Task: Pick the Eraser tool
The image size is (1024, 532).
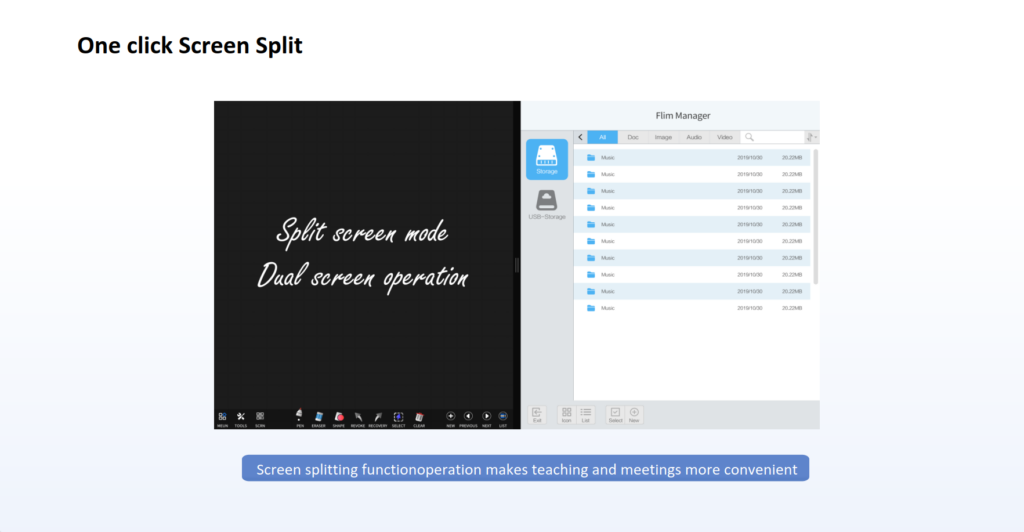Action: click(319, 416)
